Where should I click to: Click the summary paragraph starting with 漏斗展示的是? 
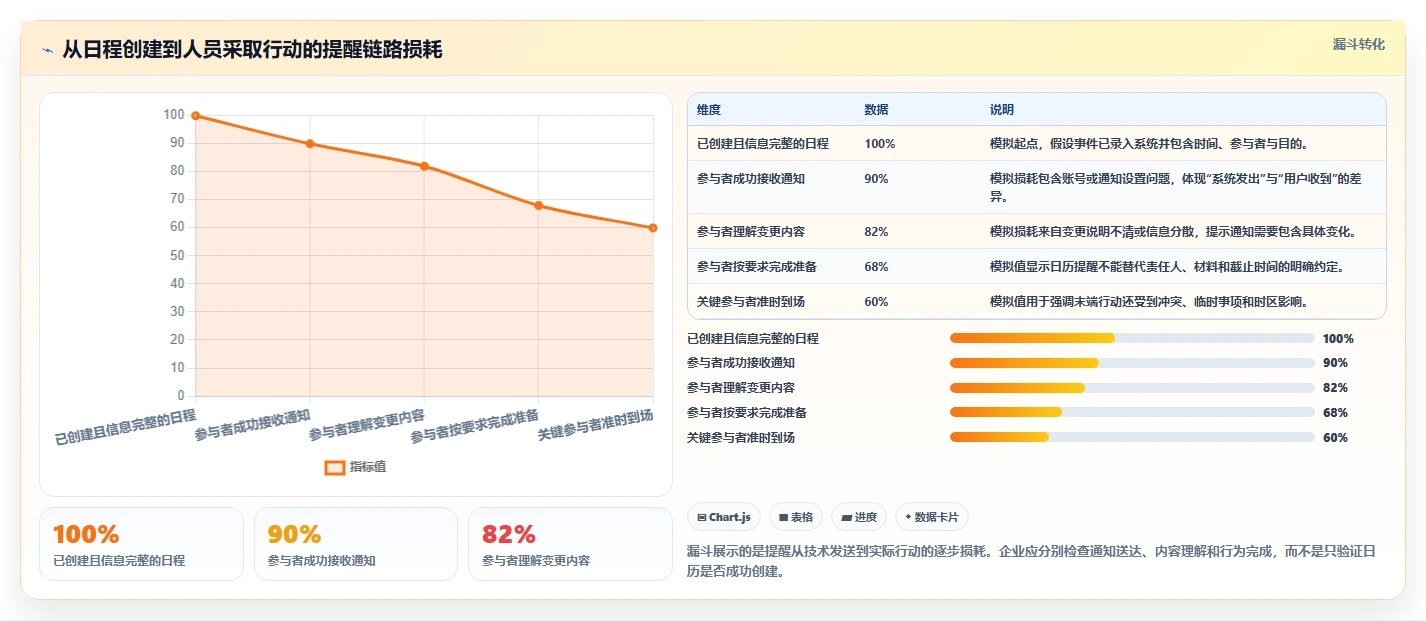[x=1031, y=562]
